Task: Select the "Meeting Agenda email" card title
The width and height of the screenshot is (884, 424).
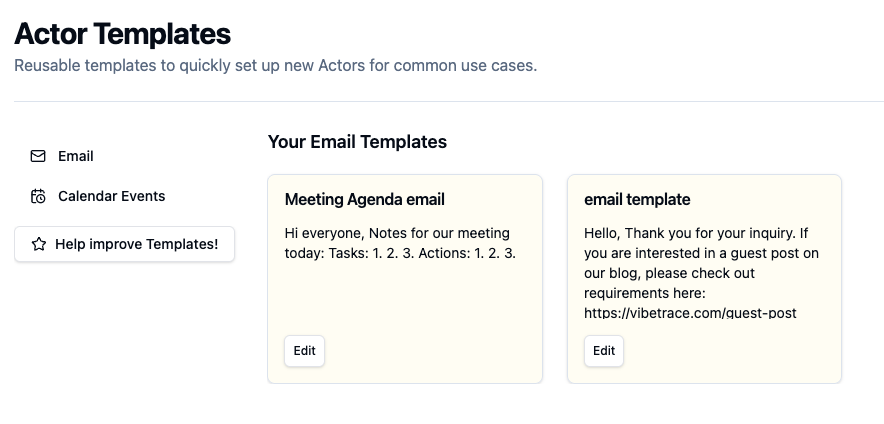Action: coord(364,200)
